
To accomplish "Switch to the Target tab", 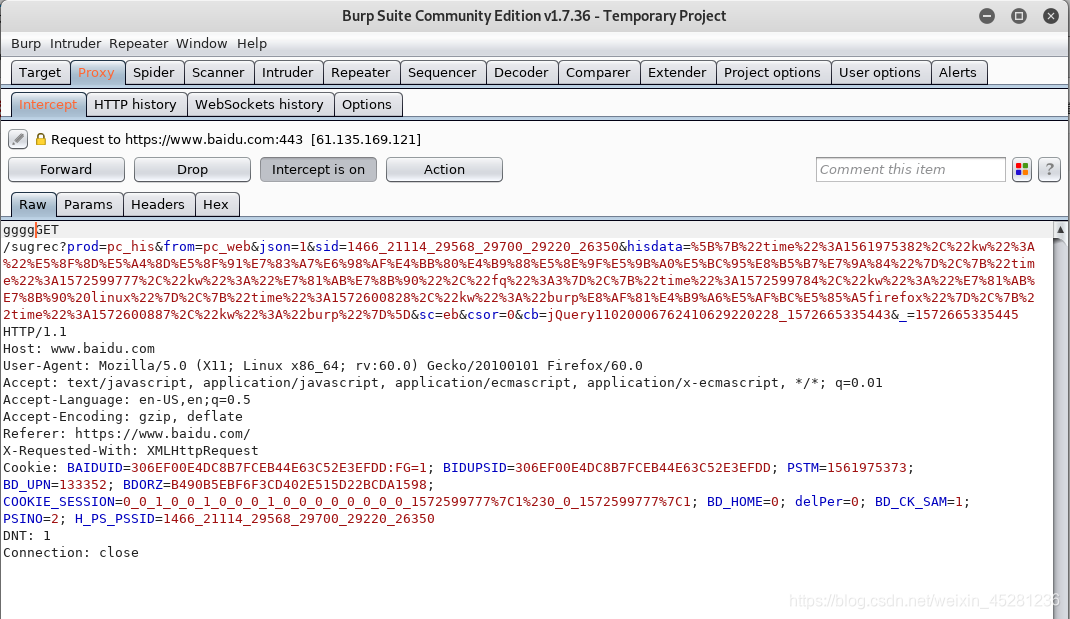I will [40, 72].
